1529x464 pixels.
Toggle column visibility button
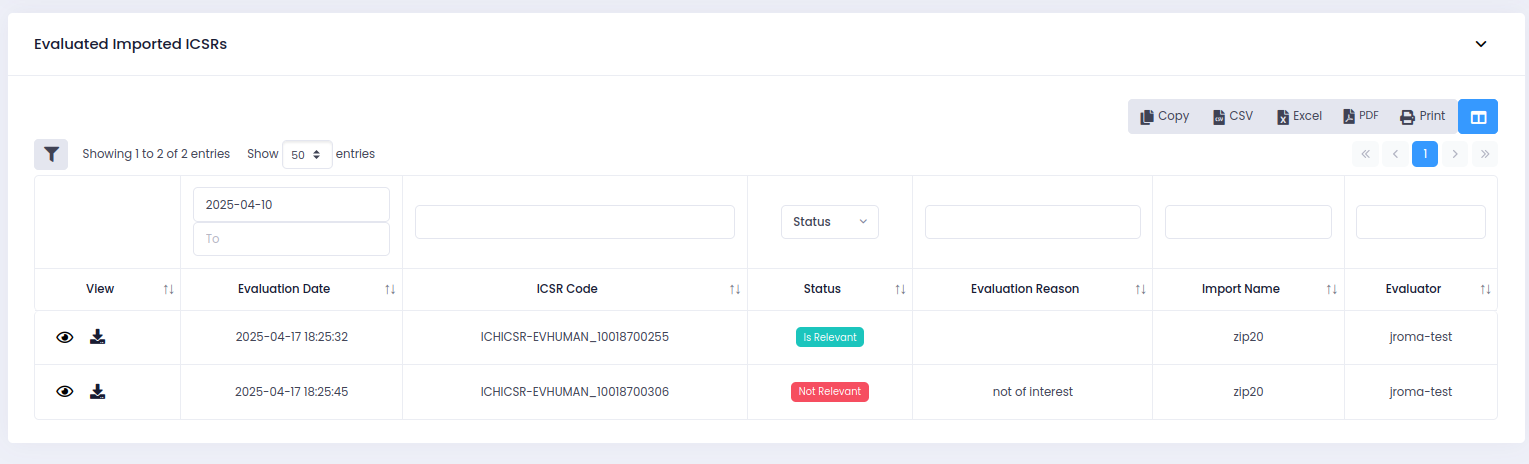point(1477,117)
